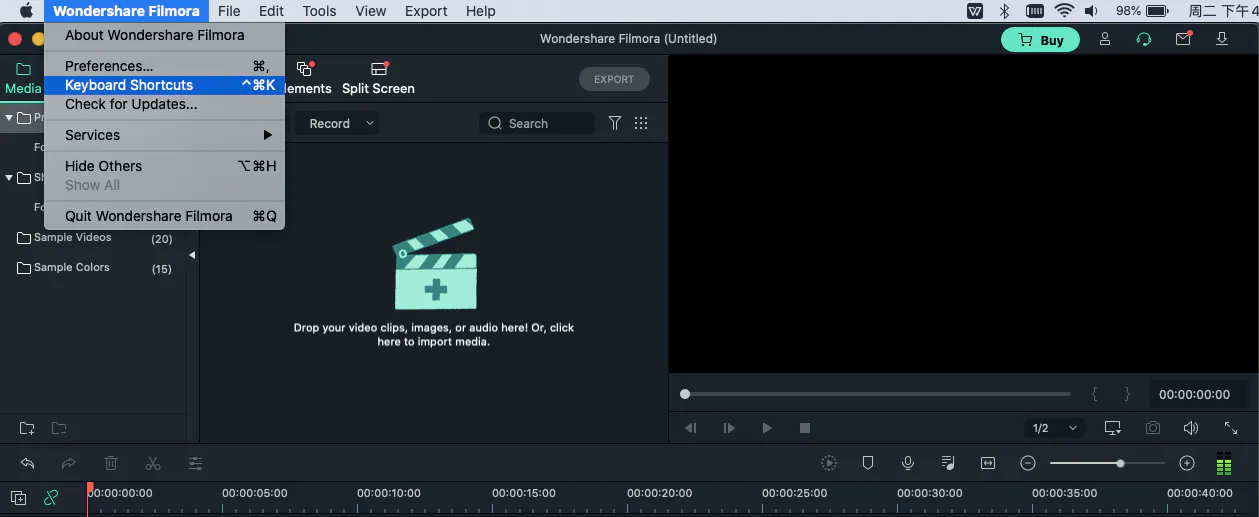Click the Bluetooth icon in menu bar

(x=1005, y=11)
